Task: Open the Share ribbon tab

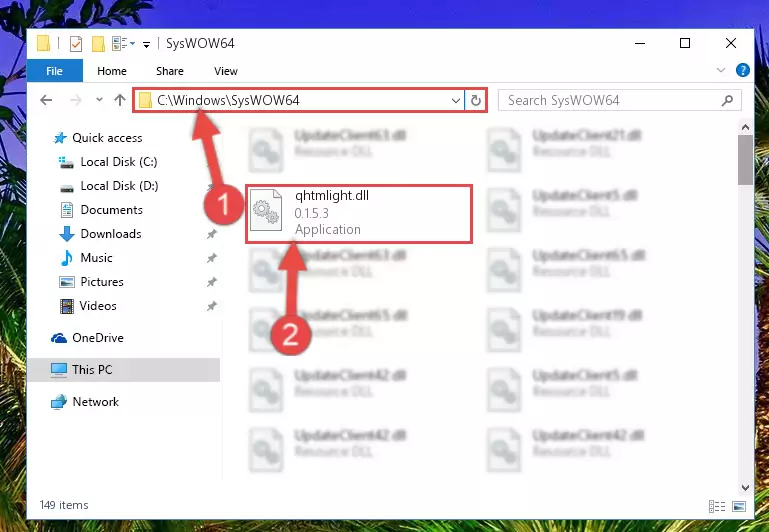Action: pyautogui.click(x=170, y=71)
